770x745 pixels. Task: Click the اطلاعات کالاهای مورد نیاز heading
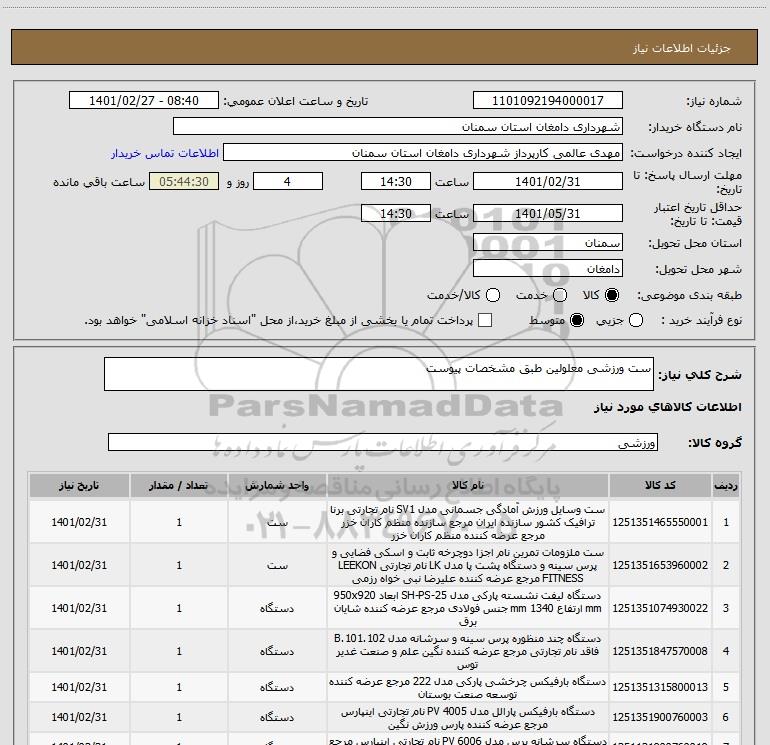point(667,407)
